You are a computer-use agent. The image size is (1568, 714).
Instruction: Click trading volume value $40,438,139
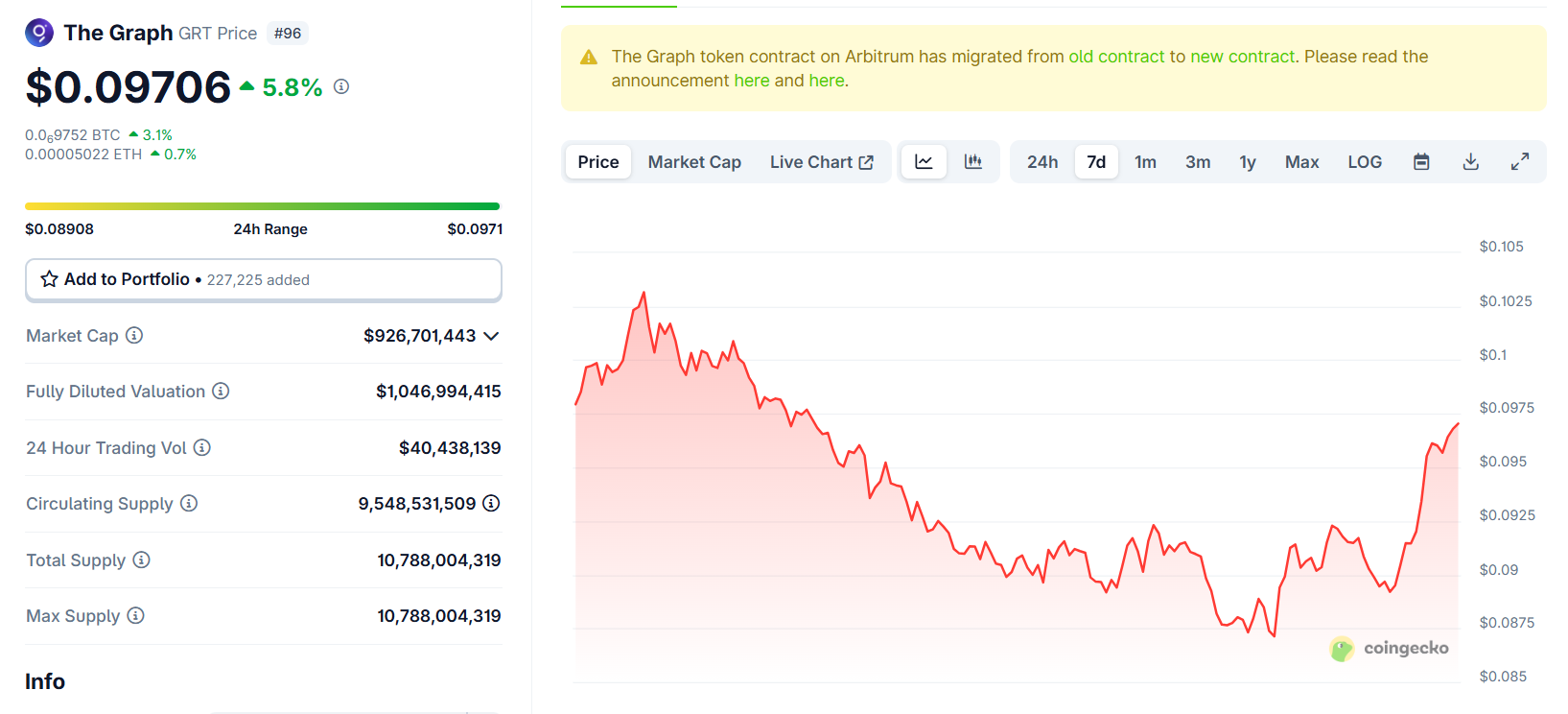point(450,448)
